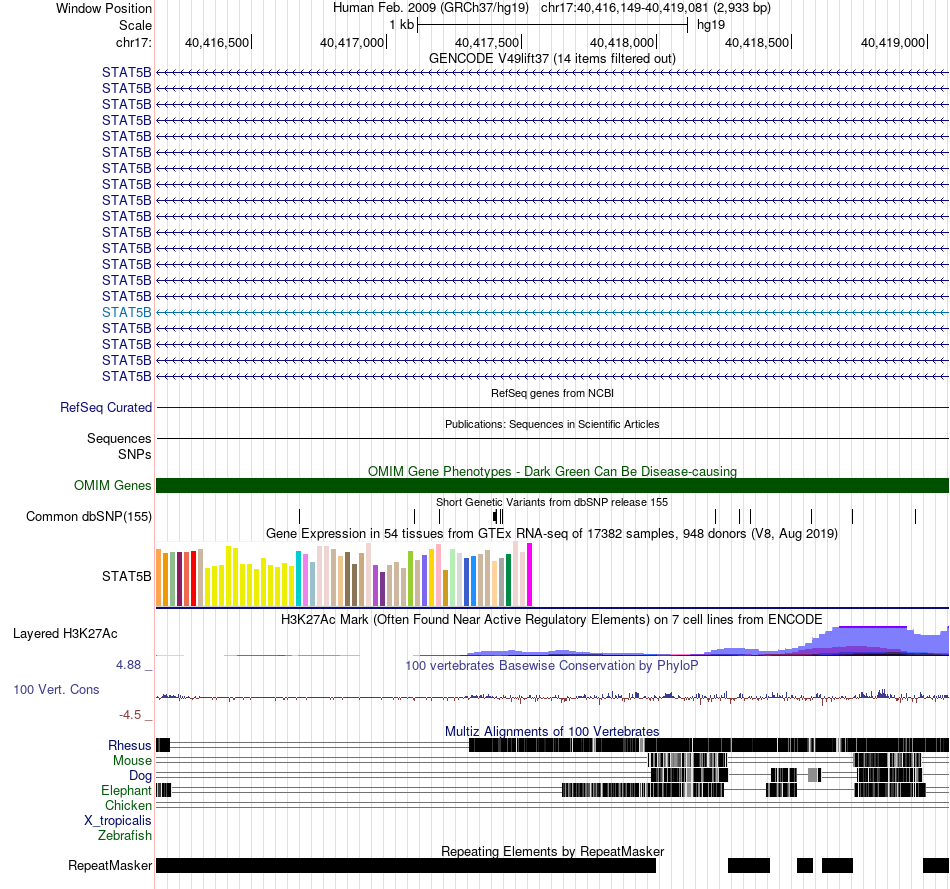Click the Mouse alignment label

132,761
